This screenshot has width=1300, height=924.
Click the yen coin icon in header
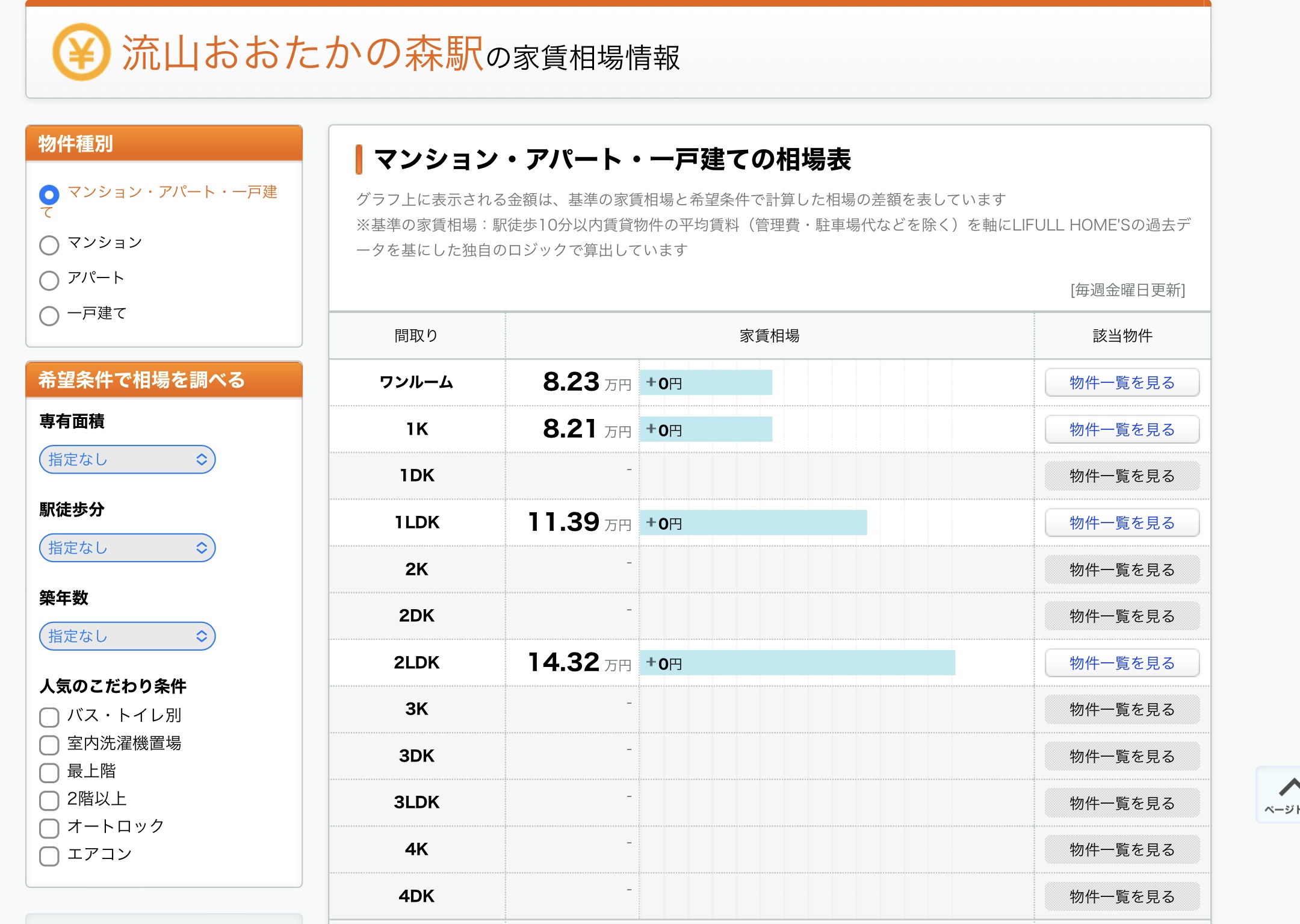81,52
